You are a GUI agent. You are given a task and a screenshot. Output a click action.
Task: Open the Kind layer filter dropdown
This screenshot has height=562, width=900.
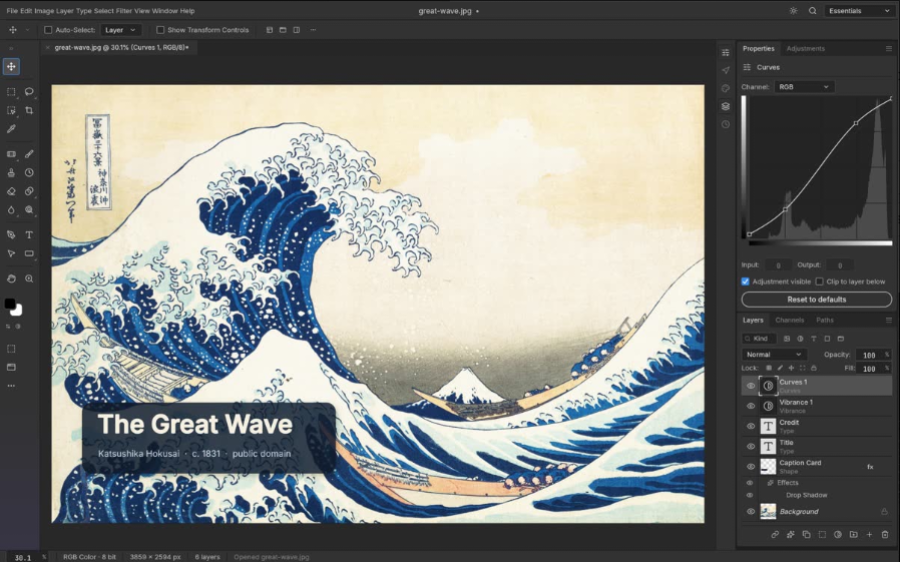759,339
